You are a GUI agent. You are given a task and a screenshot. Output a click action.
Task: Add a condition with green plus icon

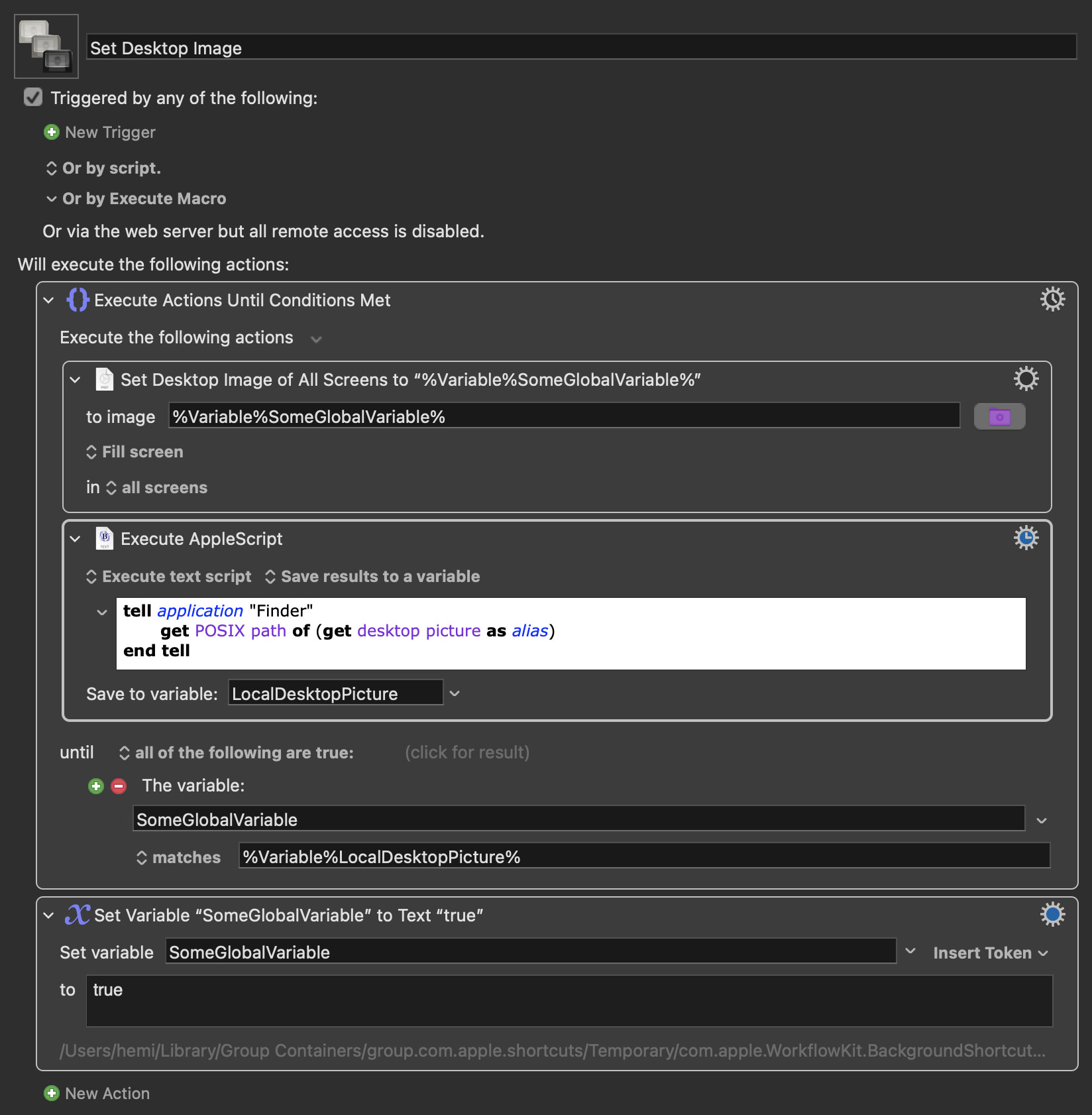pos(96,786)
